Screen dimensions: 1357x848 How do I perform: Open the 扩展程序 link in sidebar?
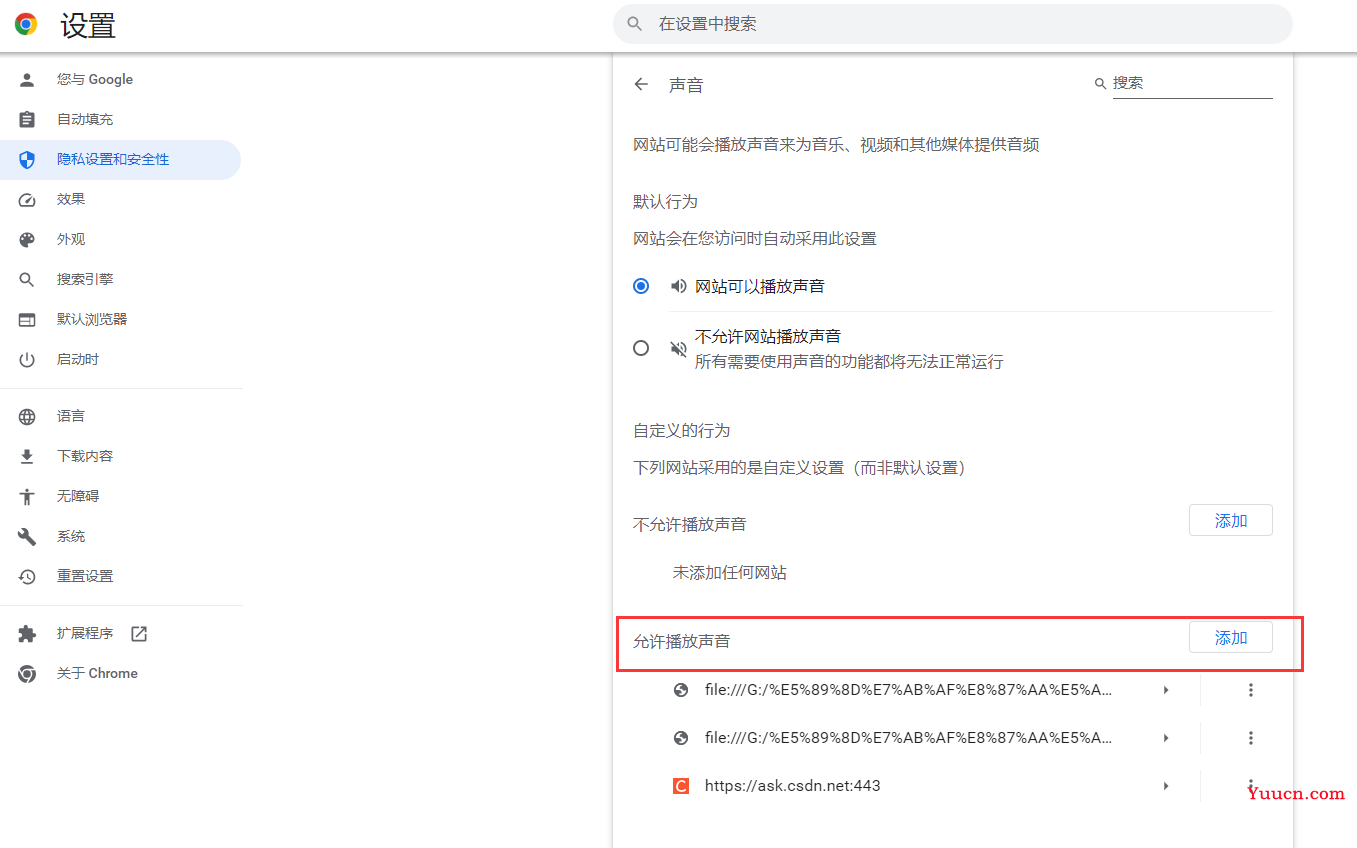pyautogui.click(x=120, y=633)
